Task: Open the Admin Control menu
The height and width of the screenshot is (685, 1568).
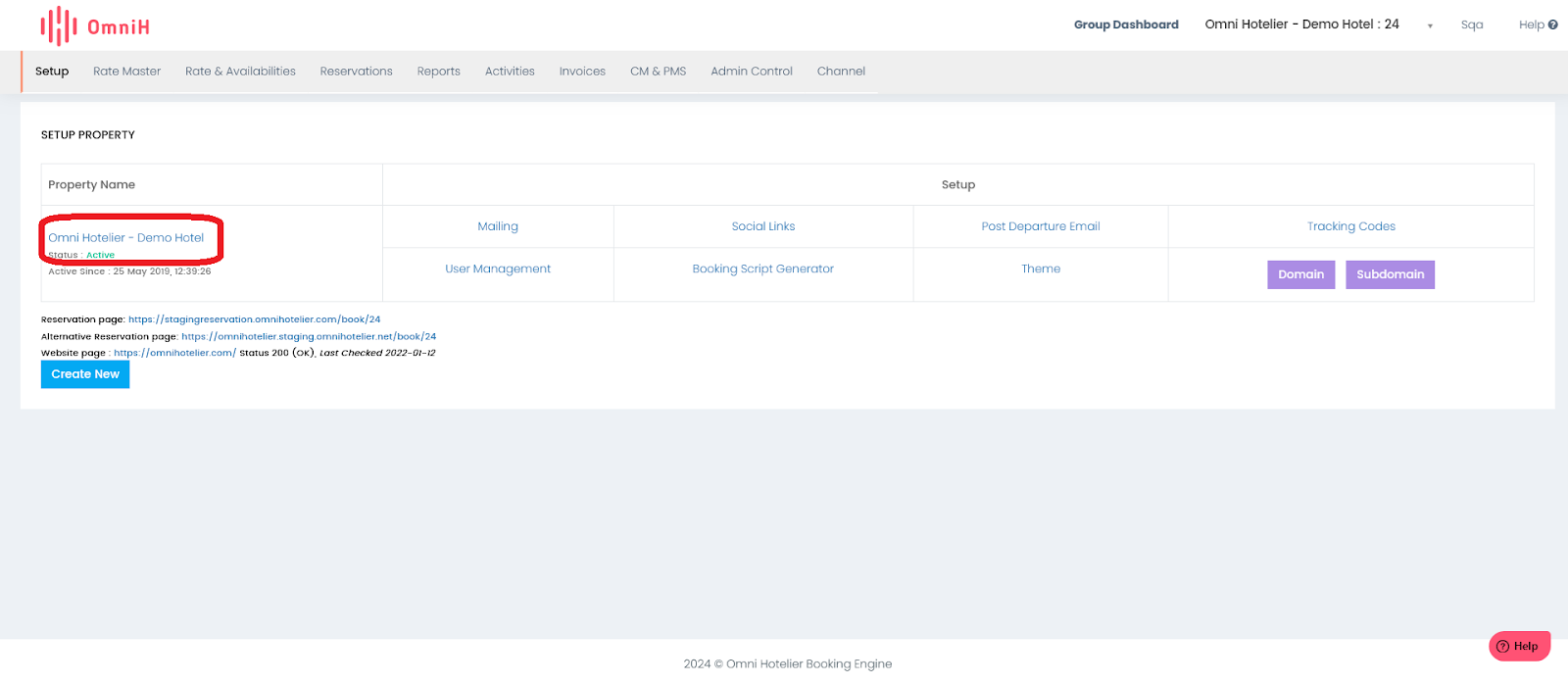Action: (752, 72)
